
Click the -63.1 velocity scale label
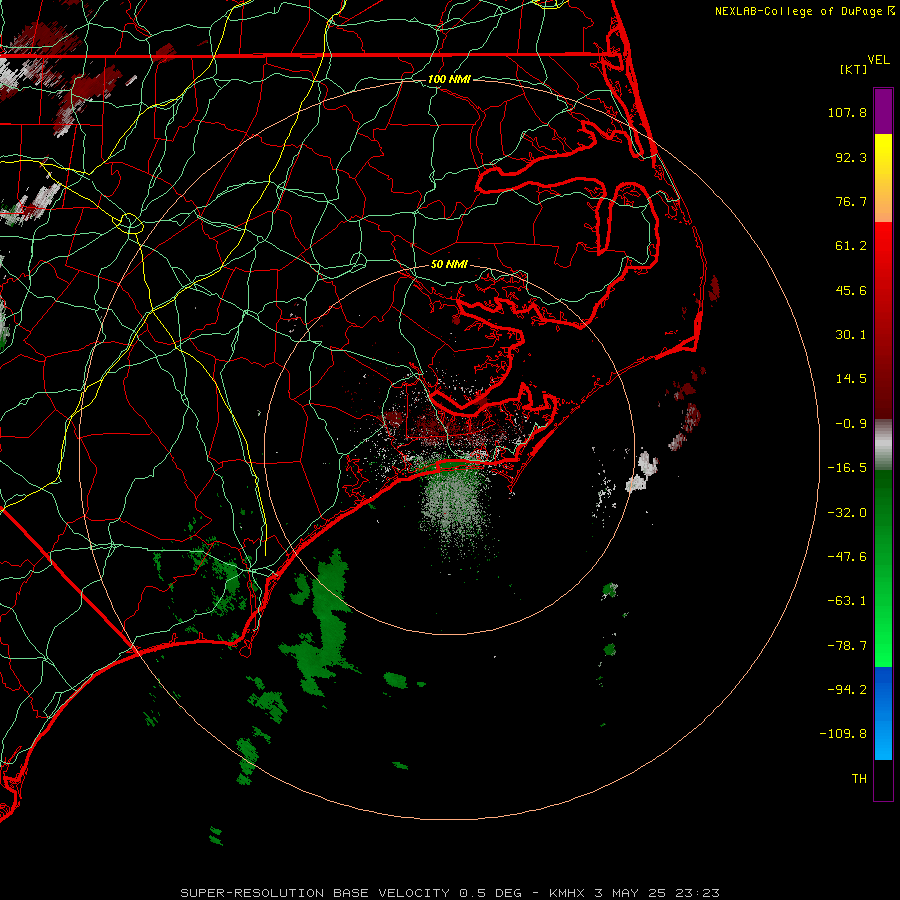pyautogui.click(x=847, y=601)
